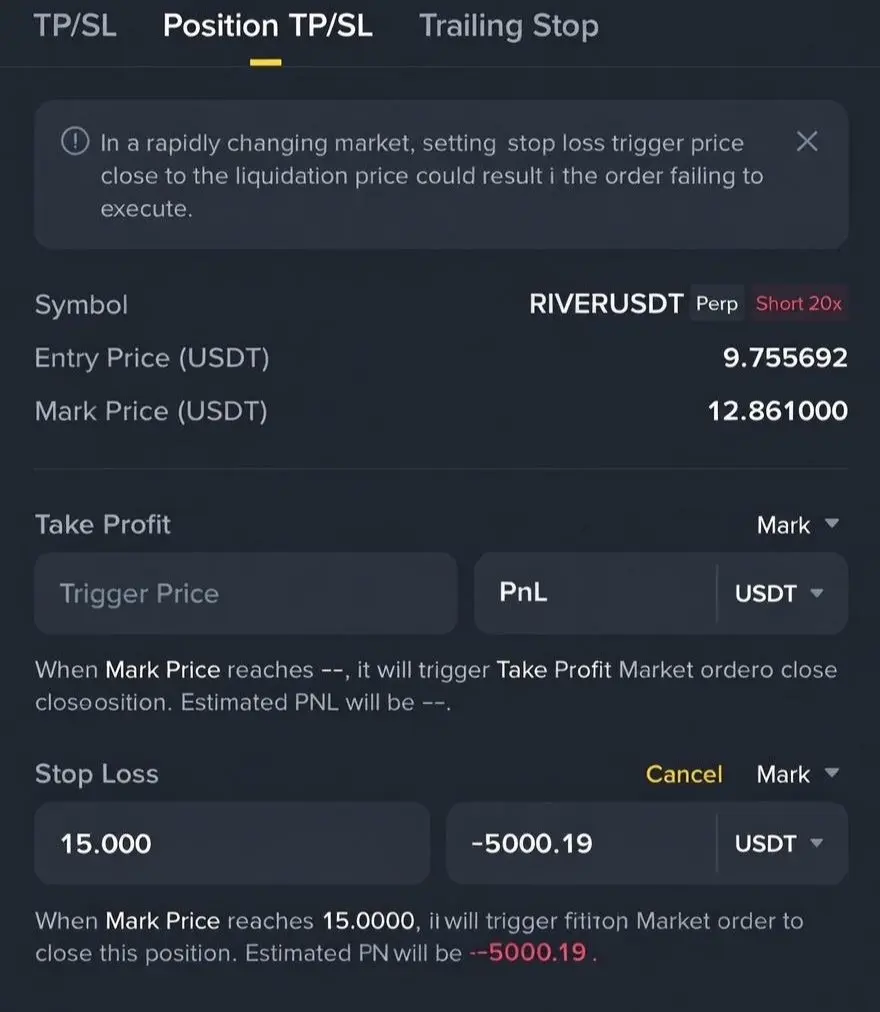Open the Take Profit USDT unit dropdown
The width and height of the screenshot is (880, 1012).
[779, 593]
